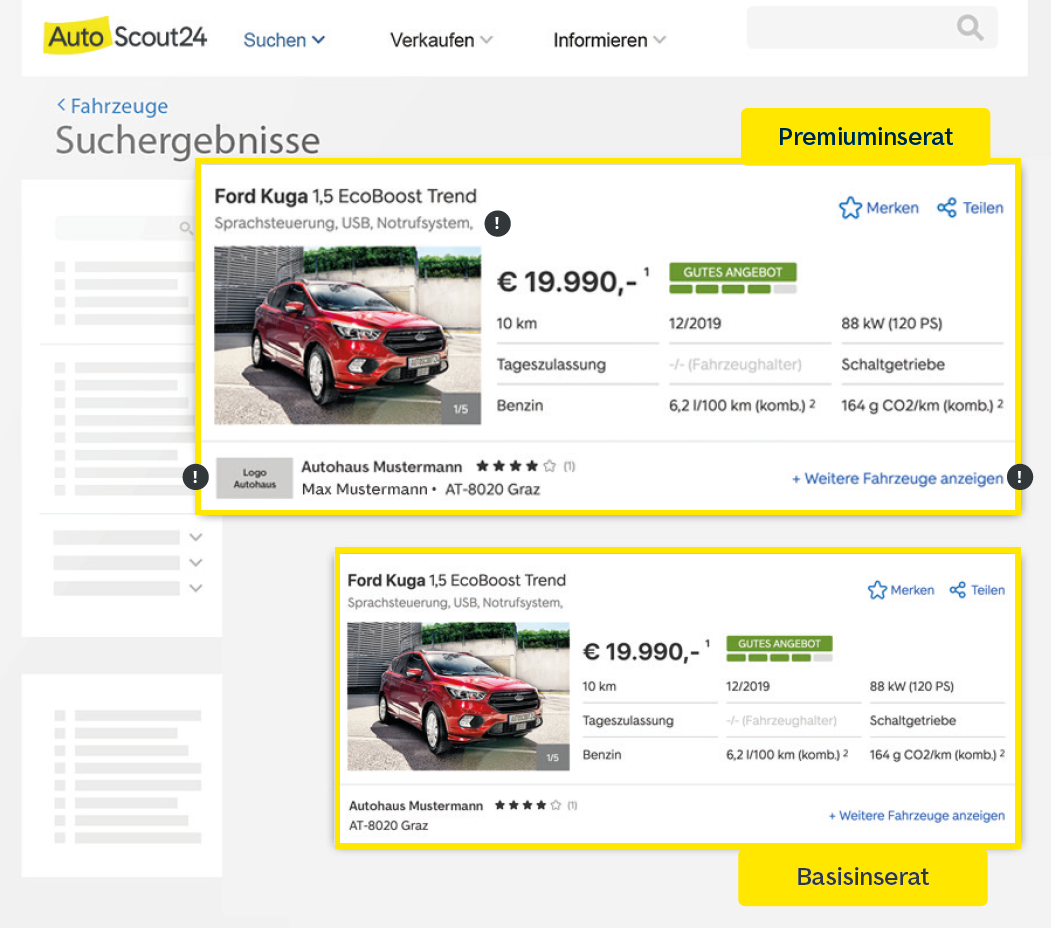The height and width of the screenshot is (928, 1051).
Task: Open Autohaus Mustermann in the basic listing
Action: [x=416, y=806]
